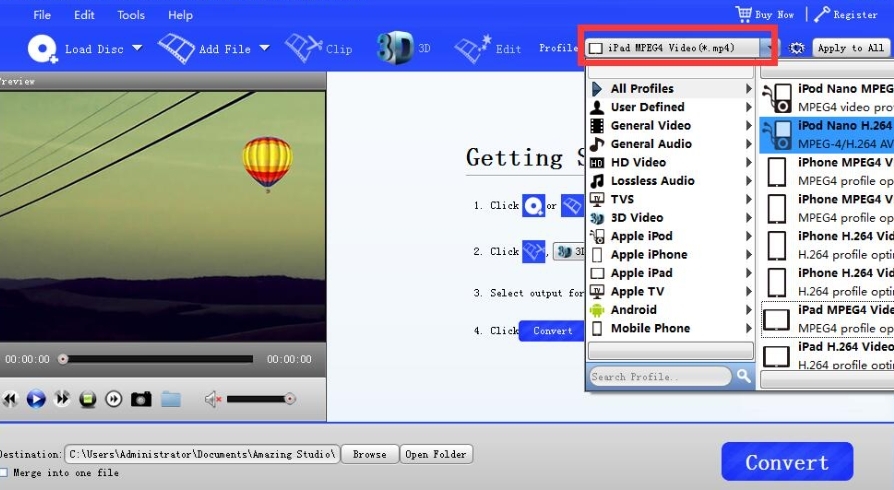Choose the iPad H.264 Video profile

(827, 355)
